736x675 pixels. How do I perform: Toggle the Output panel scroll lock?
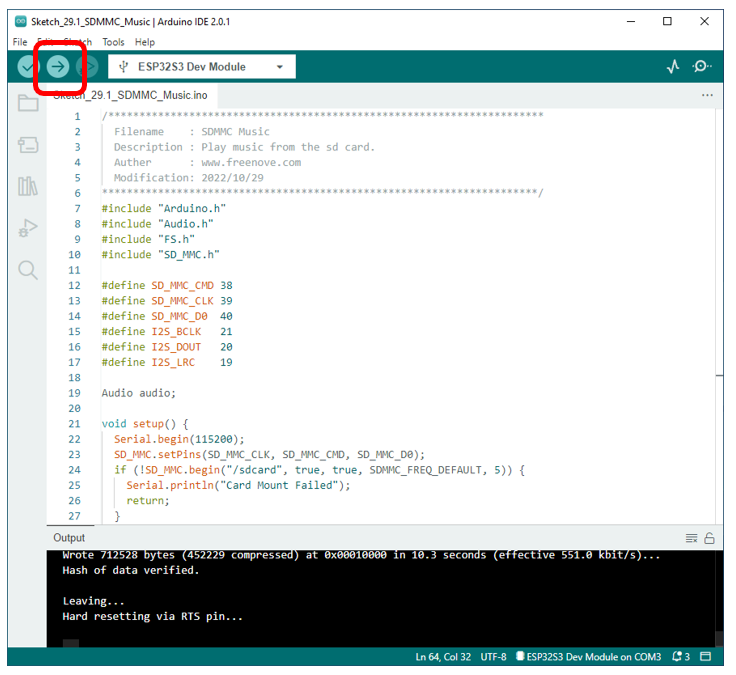(709, 538)
